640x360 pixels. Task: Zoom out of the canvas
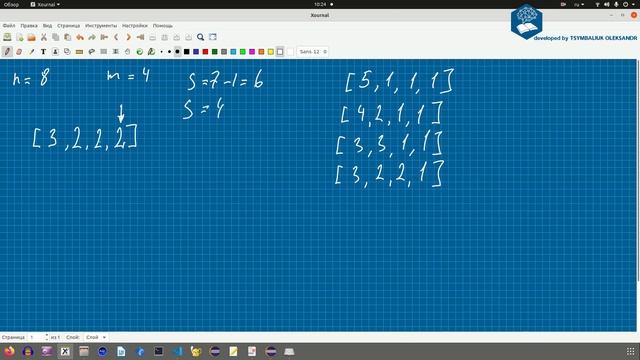[x=153, y=37]
